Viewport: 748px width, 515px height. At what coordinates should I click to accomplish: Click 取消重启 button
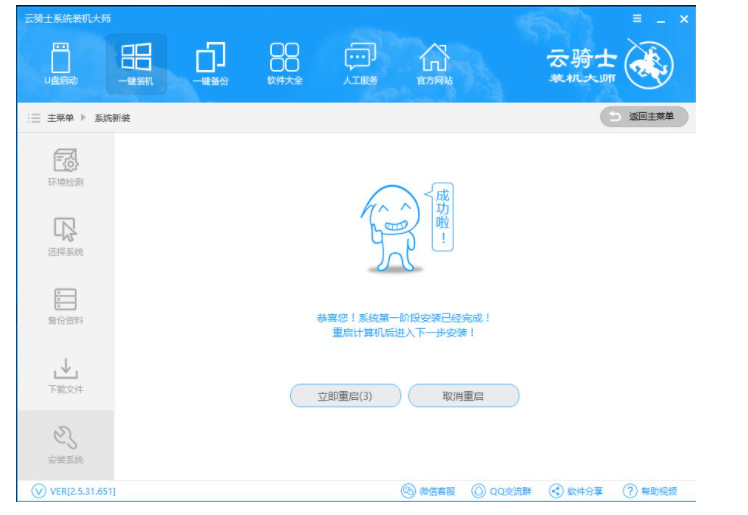coord(463,396)
